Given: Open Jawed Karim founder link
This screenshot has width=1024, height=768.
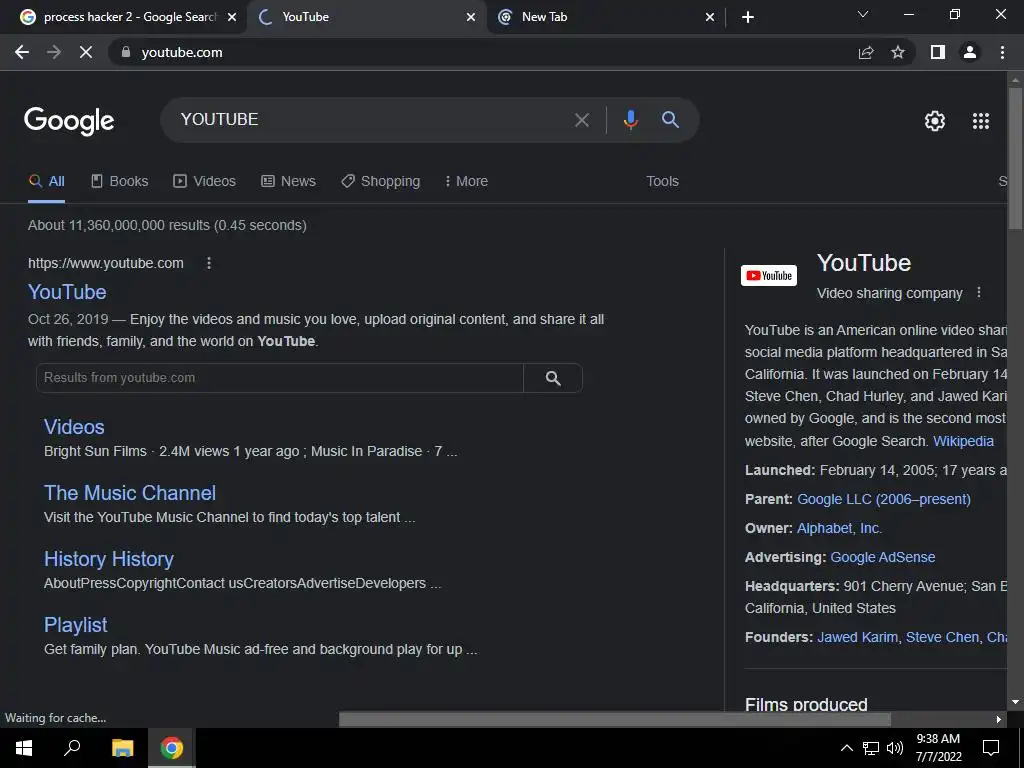Looking at the screenshot, I should tap(857, 637).
